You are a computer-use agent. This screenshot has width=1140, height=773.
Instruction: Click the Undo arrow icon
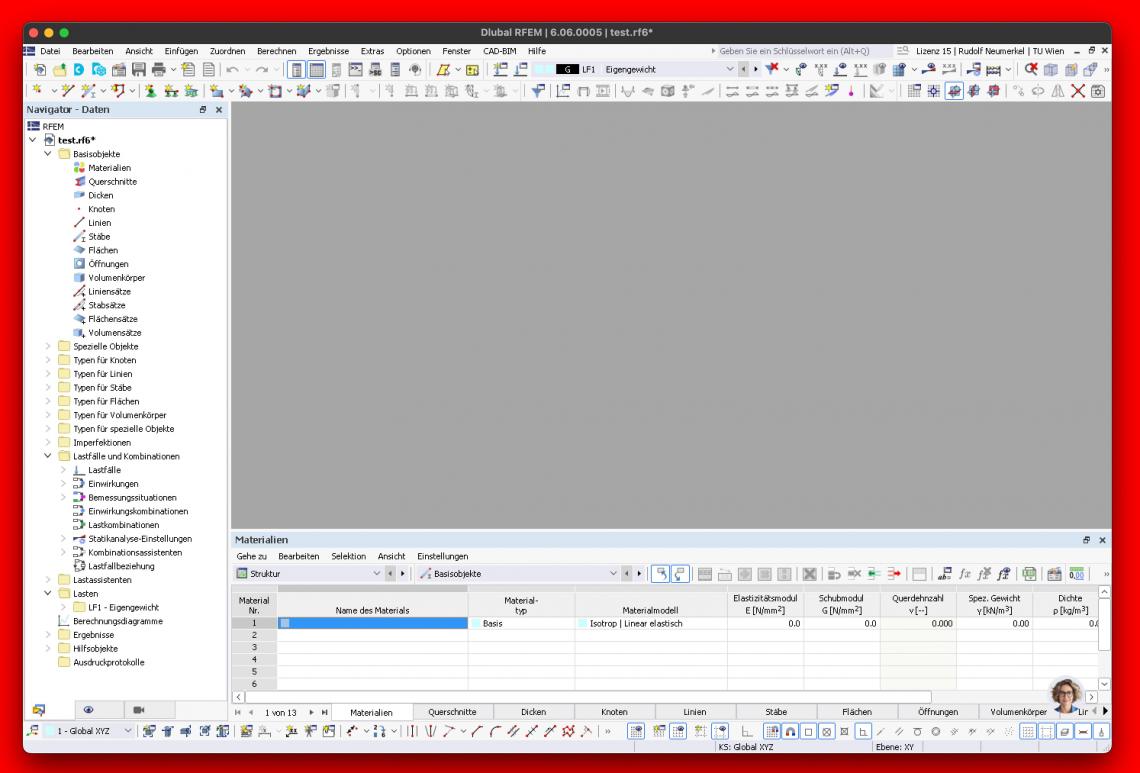coord(233,70)
